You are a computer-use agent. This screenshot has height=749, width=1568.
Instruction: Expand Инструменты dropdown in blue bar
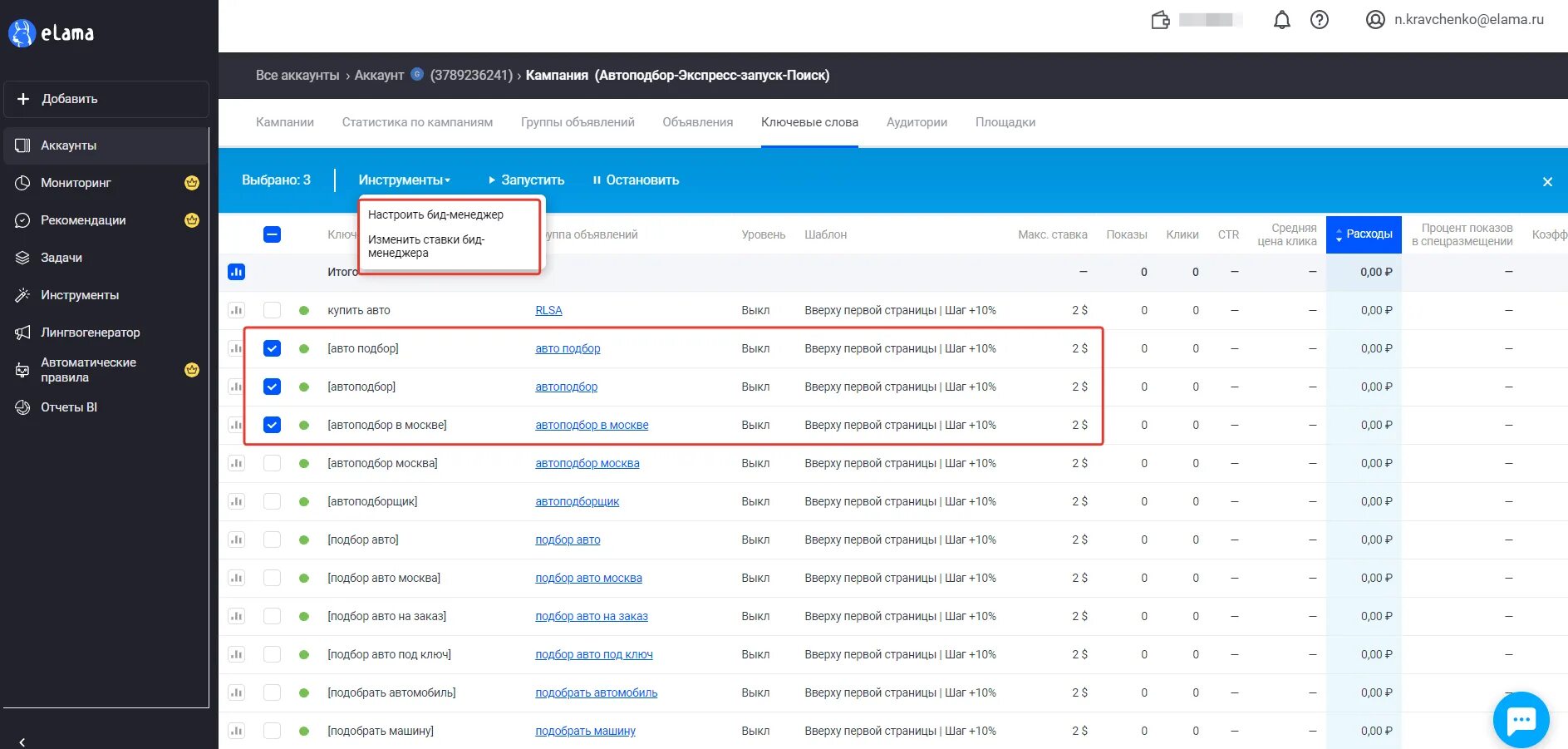(x=404, y=180)
